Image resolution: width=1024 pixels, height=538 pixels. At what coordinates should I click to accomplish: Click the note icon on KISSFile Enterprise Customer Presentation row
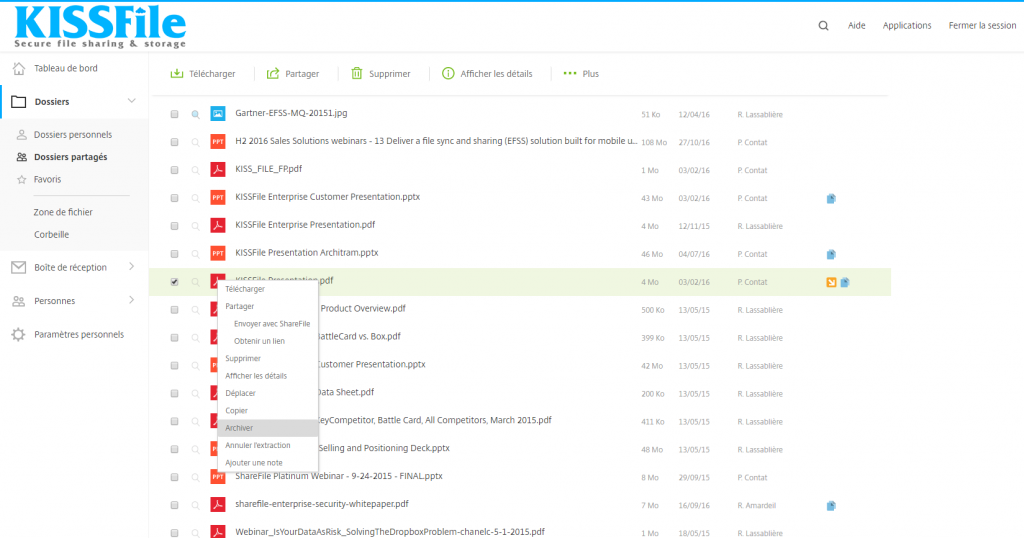(x=831, y=198)
